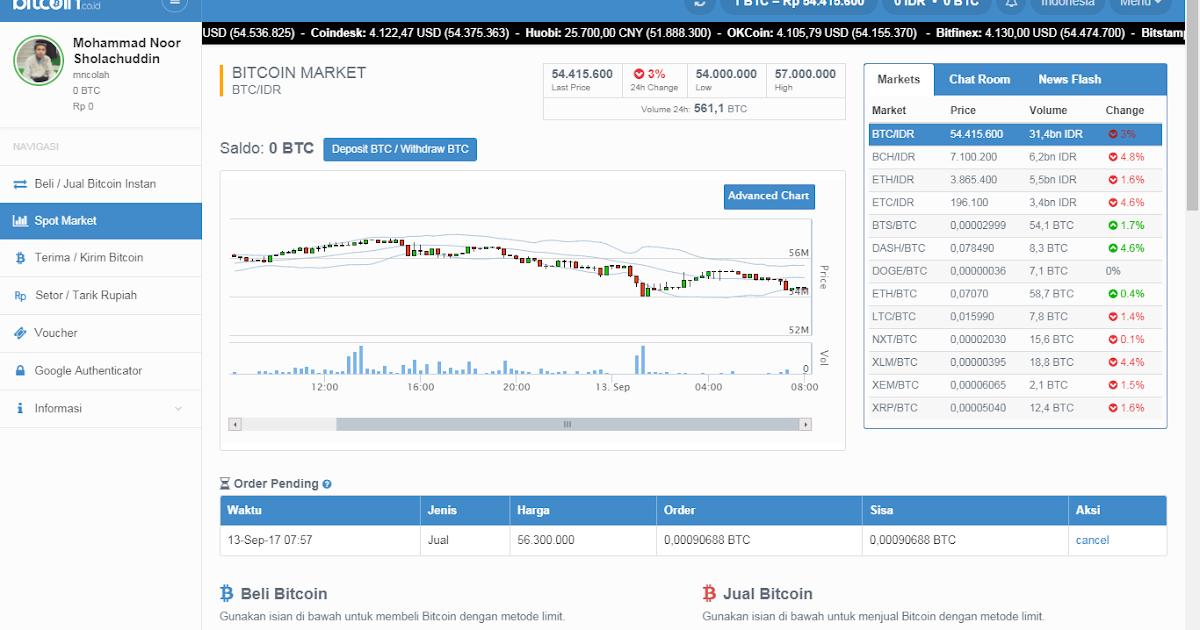
Task: Select Spot Market in the sidebar
Action: [x=100, y=221]
